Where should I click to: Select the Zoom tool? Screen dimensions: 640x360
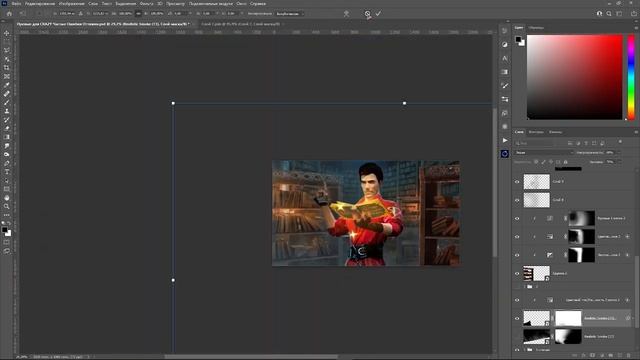(x=7, y=207)
